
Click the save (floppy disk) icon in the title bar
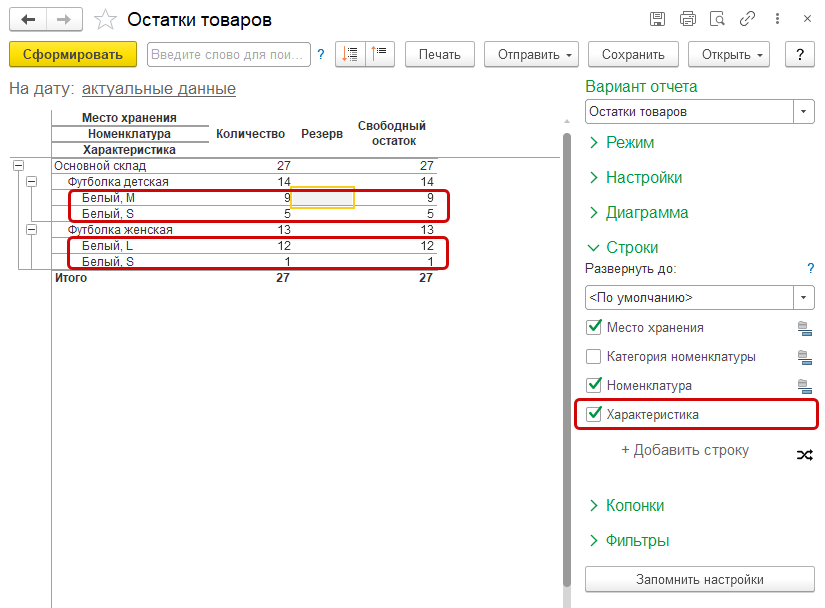coord(657,19)
